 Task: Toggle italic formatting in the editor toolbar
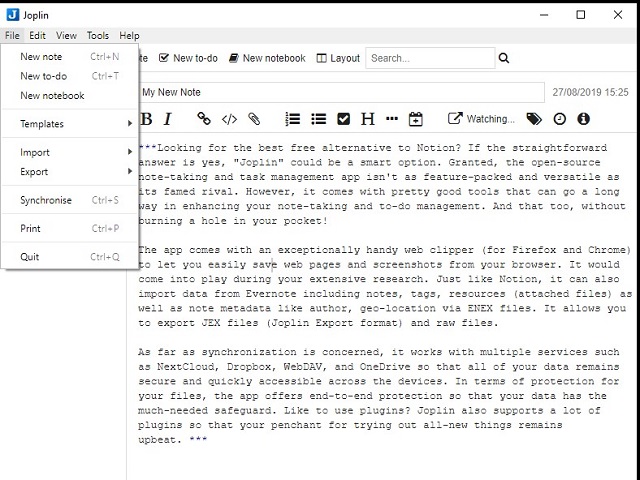pyautogui.click(x=169, y=119)
